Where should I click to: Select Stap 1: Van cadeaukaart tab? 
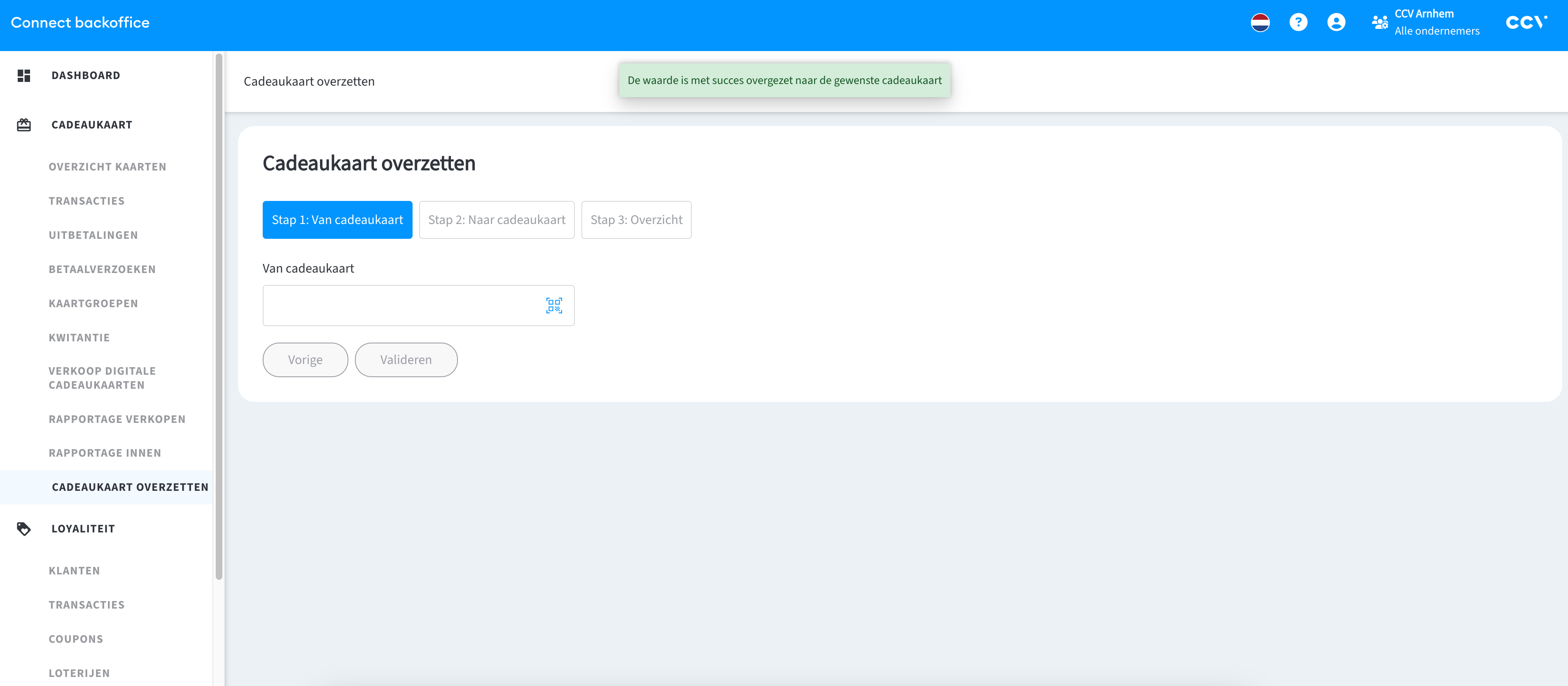337,220
